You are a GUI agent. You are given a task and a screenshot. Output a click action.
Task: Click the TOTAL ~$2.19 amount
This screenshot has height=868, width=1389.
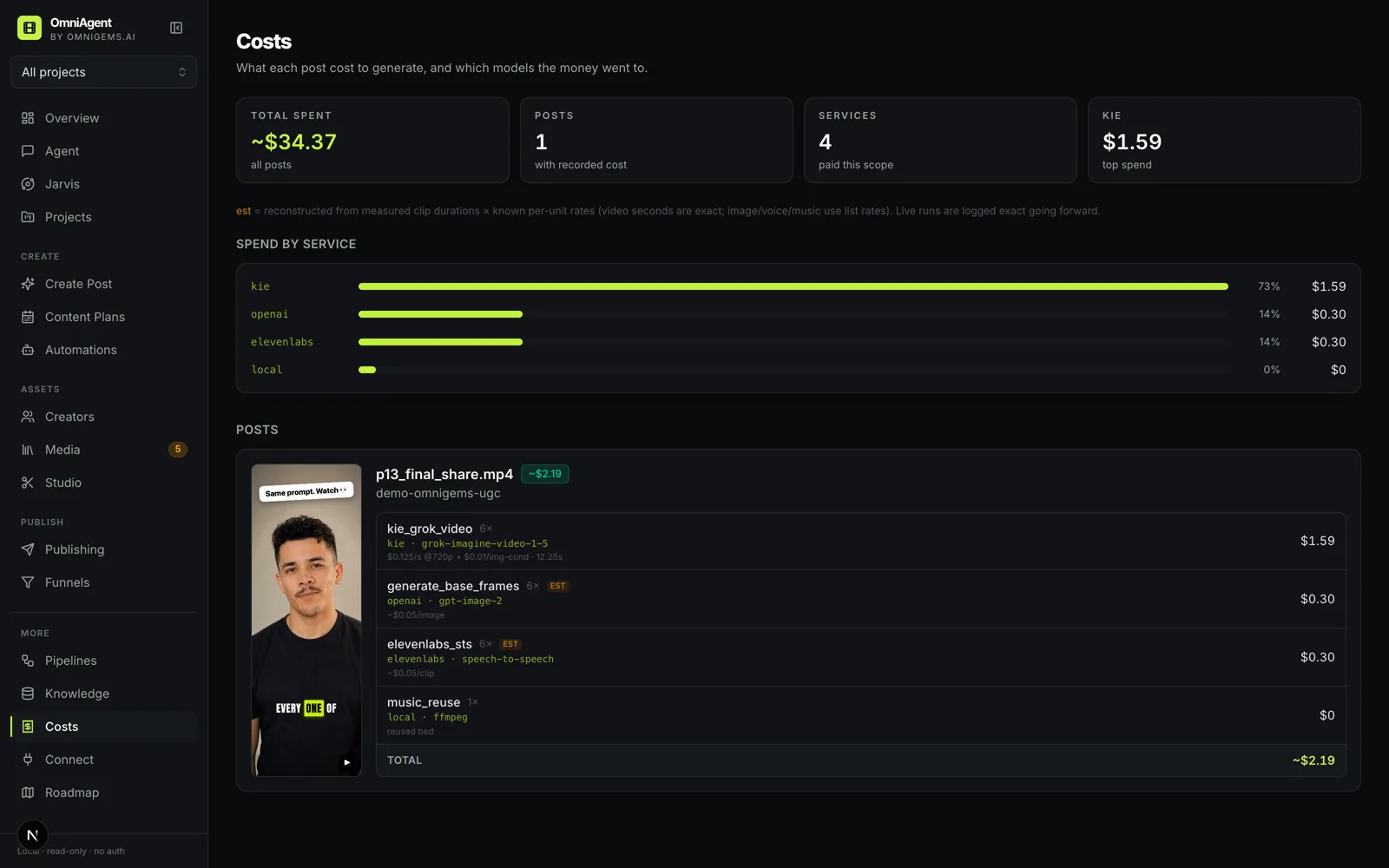point(1313,760)
